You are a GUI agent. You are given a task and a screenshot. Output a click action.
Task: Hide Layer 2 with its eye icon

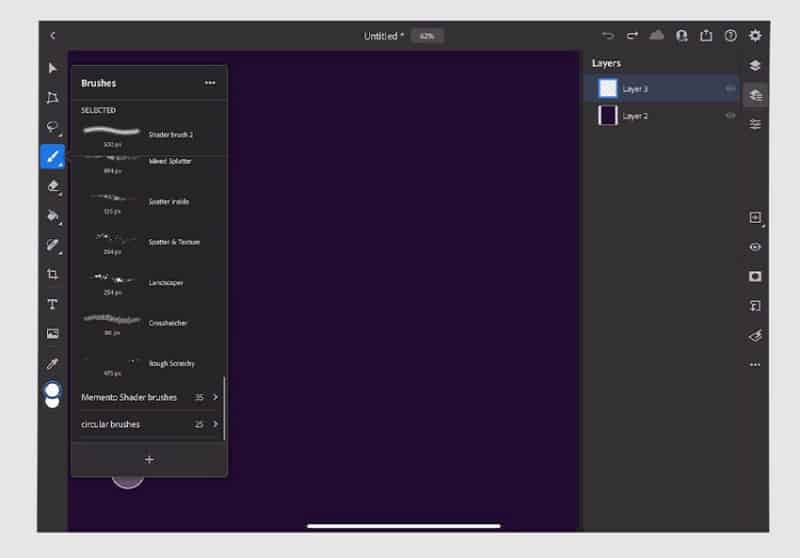pyautogui.click(x=730, y=116)
